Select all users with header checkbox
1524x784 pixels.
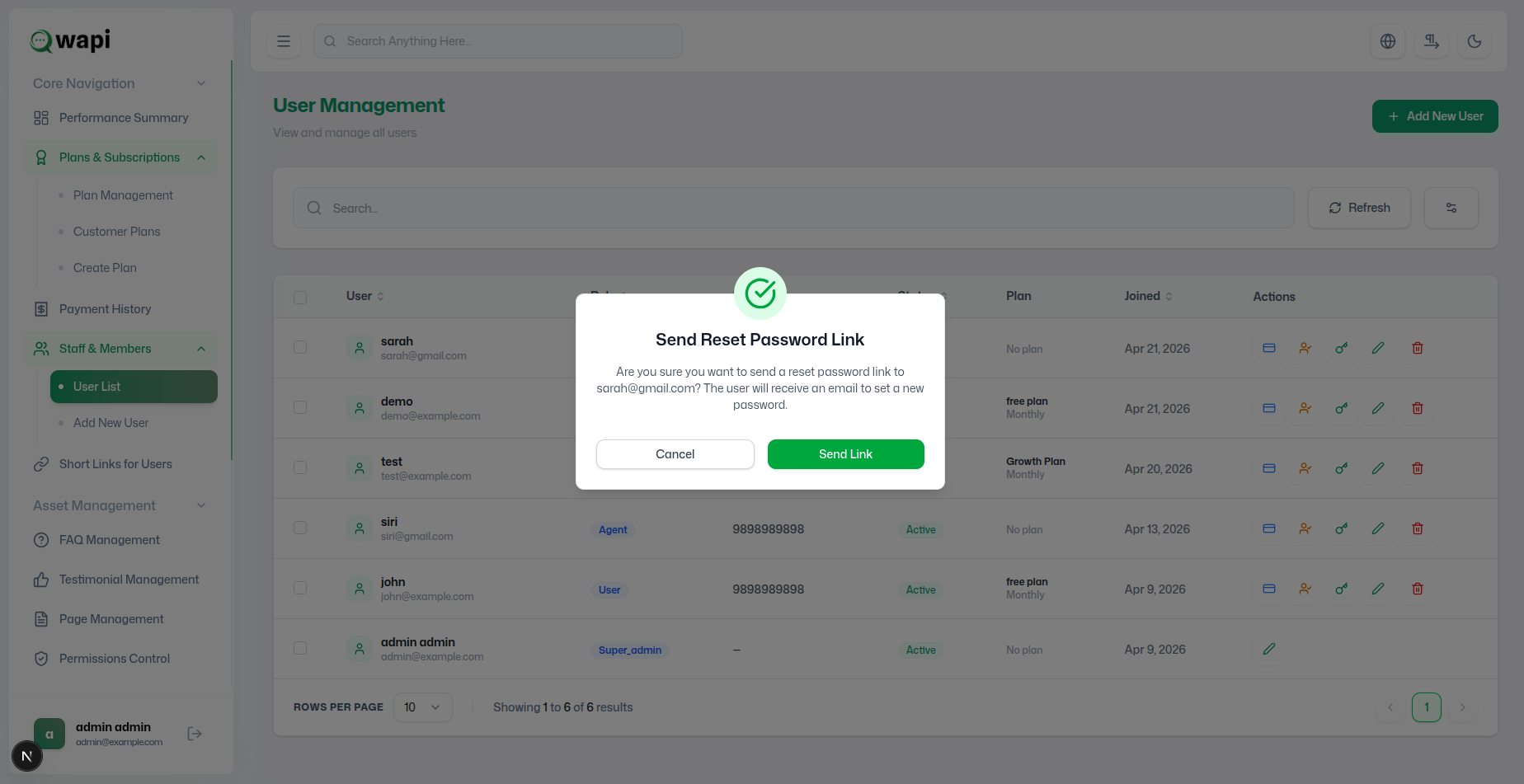tap(300, 297)
